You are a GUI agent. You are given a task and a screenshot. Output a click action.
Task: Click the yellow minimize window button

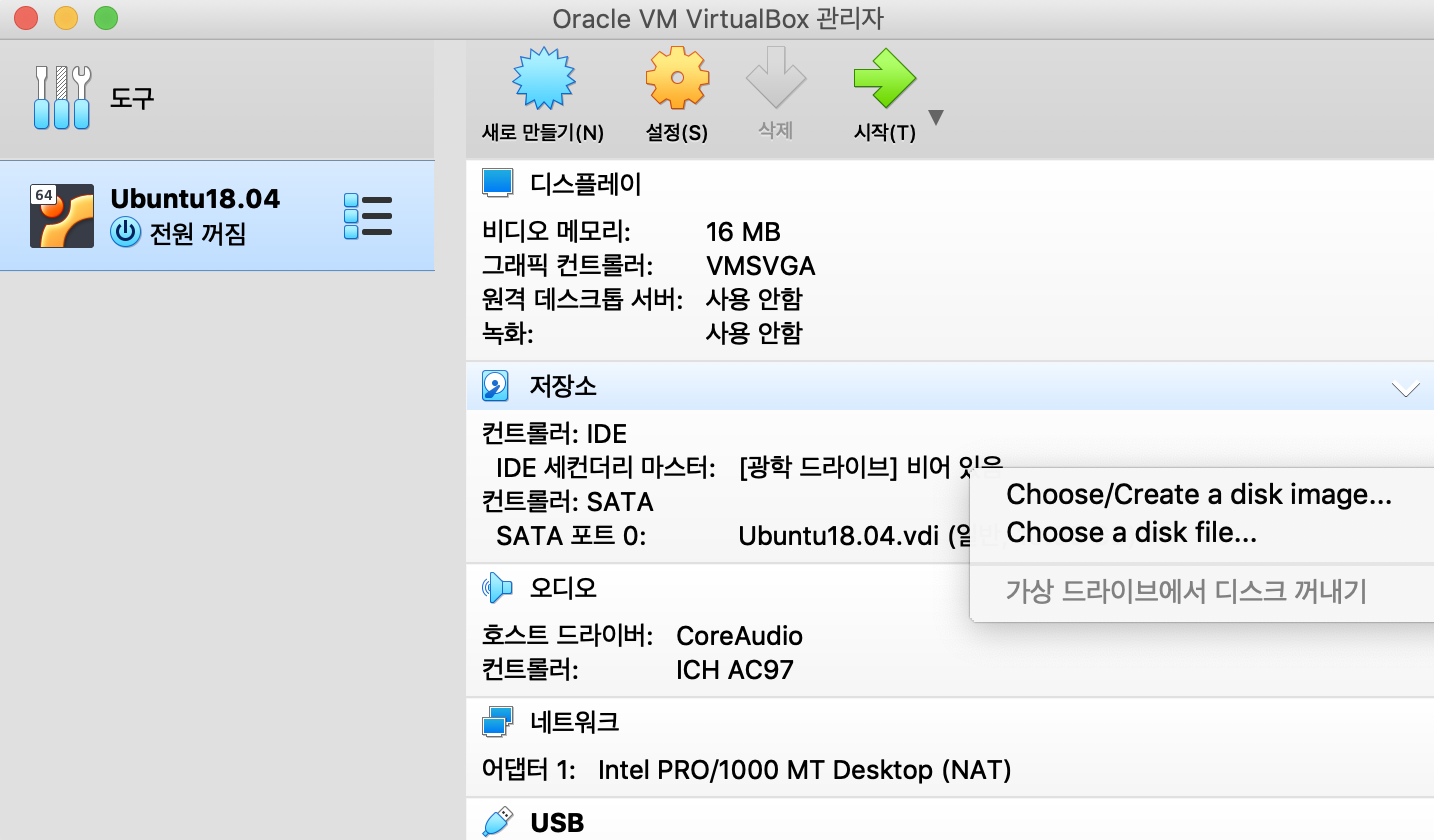pyautogui.click(x=66, y=17)
